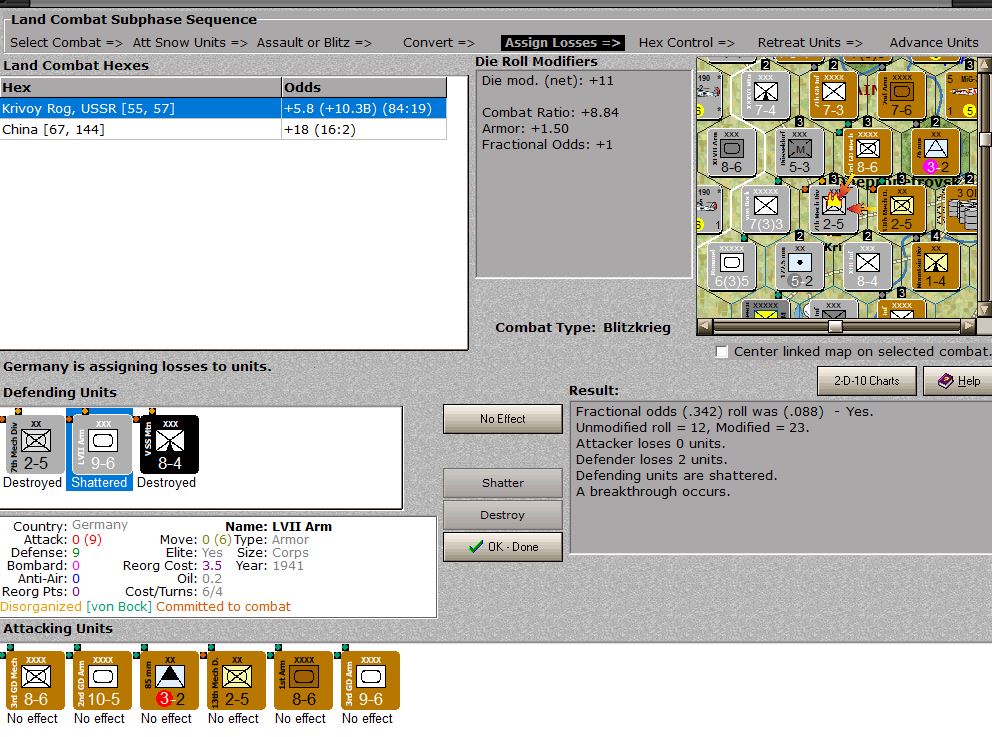Click the Odds column header
992x737 pixels.
pyautogui.click(x=364, y=87)
